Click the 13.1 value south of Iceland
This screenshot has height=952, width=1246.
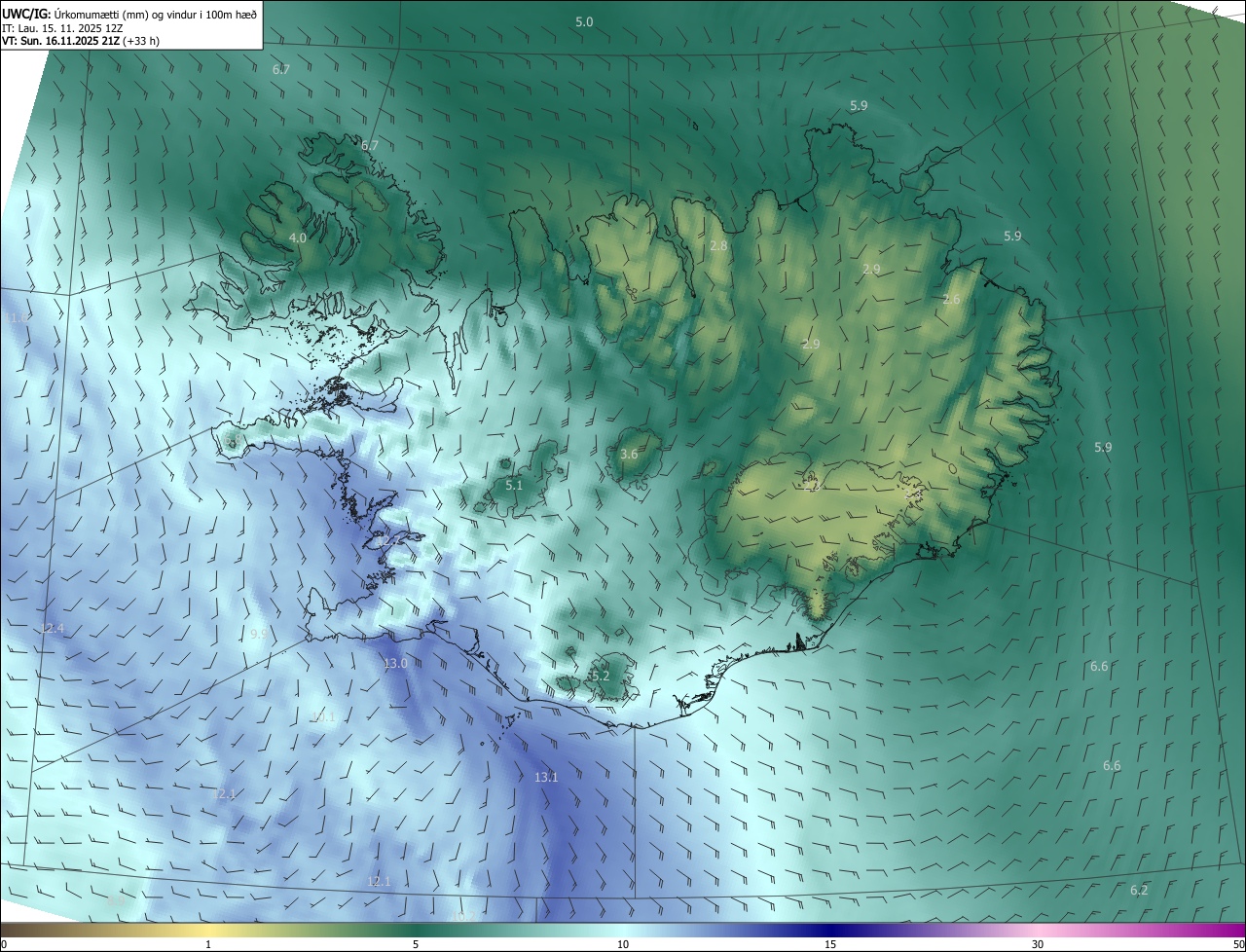546,777
